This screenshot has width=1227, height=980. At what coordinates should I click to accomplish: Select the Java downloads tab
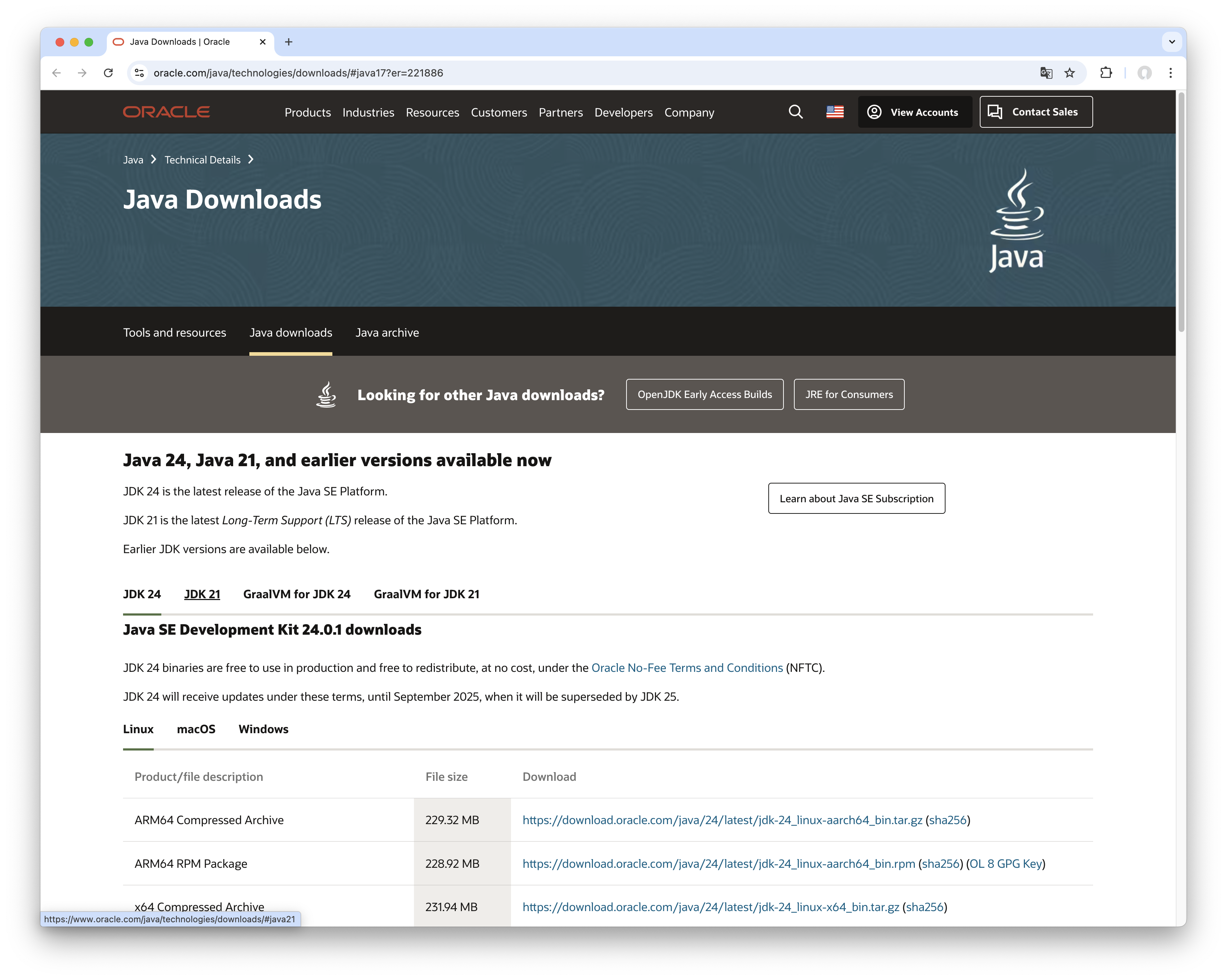click(x=290, y=333)
